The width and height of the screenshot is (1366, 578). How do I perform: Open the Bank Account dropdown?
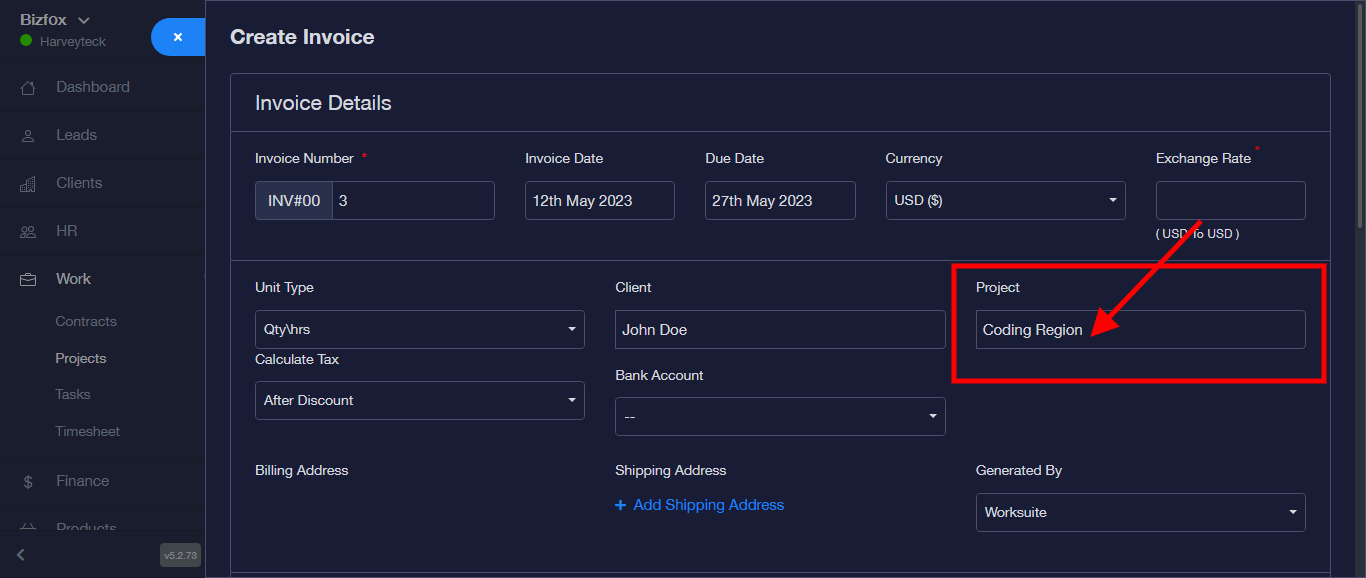pyautogui.click(x=779, y=417)
